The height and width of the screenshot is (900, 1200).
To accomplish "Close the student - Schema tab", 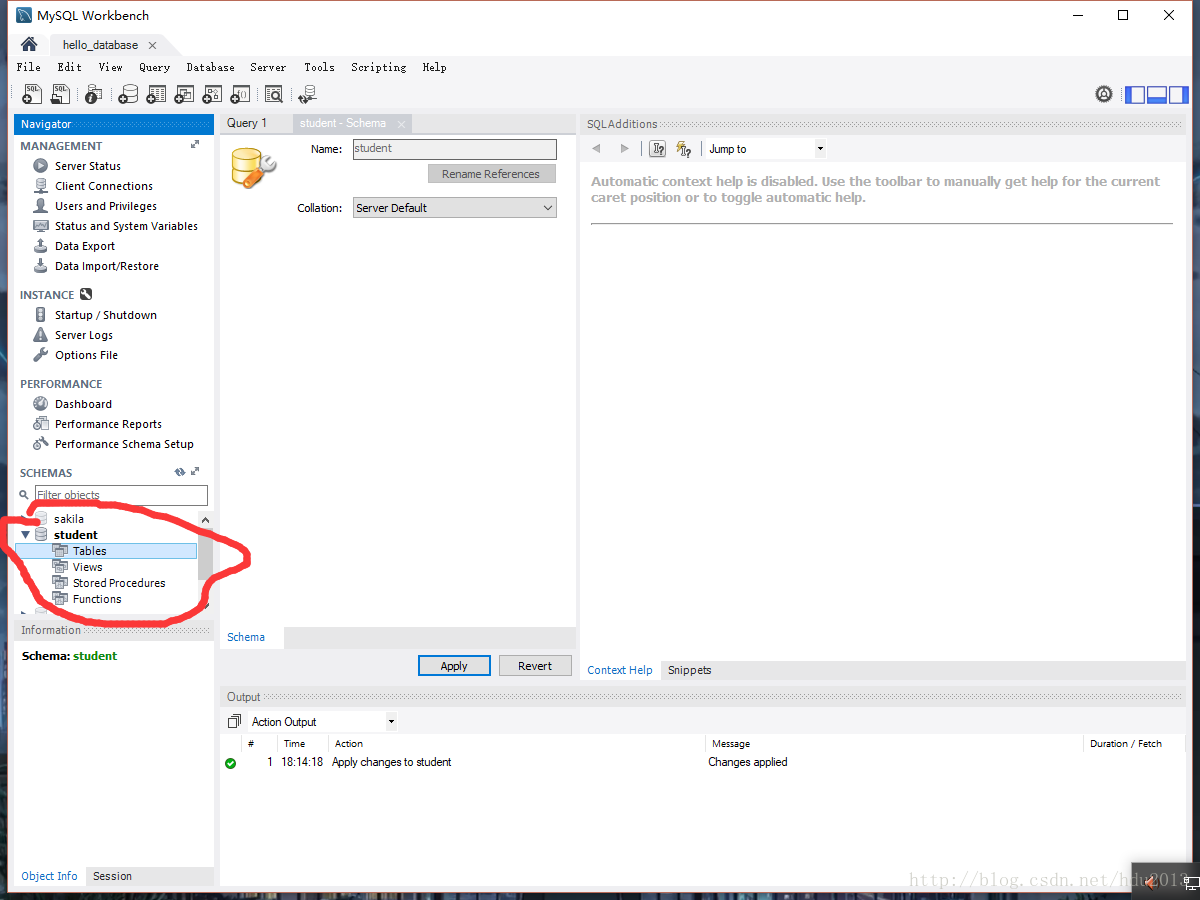I will (x=401, y=124).
